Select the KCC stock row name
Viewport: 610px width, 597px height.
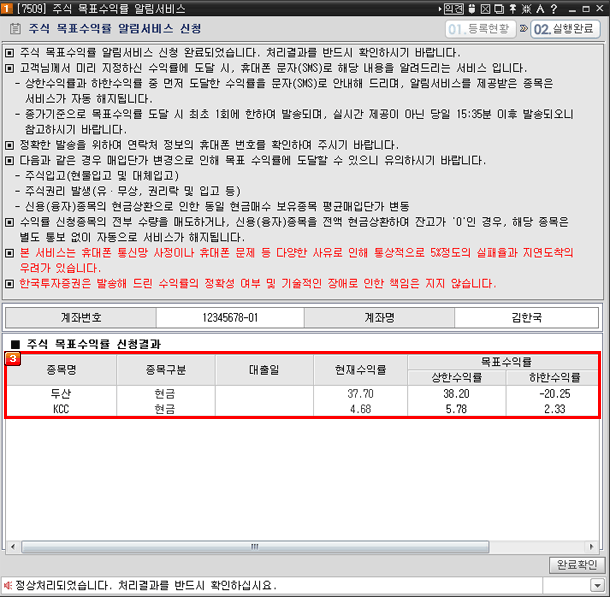point(61,409)
